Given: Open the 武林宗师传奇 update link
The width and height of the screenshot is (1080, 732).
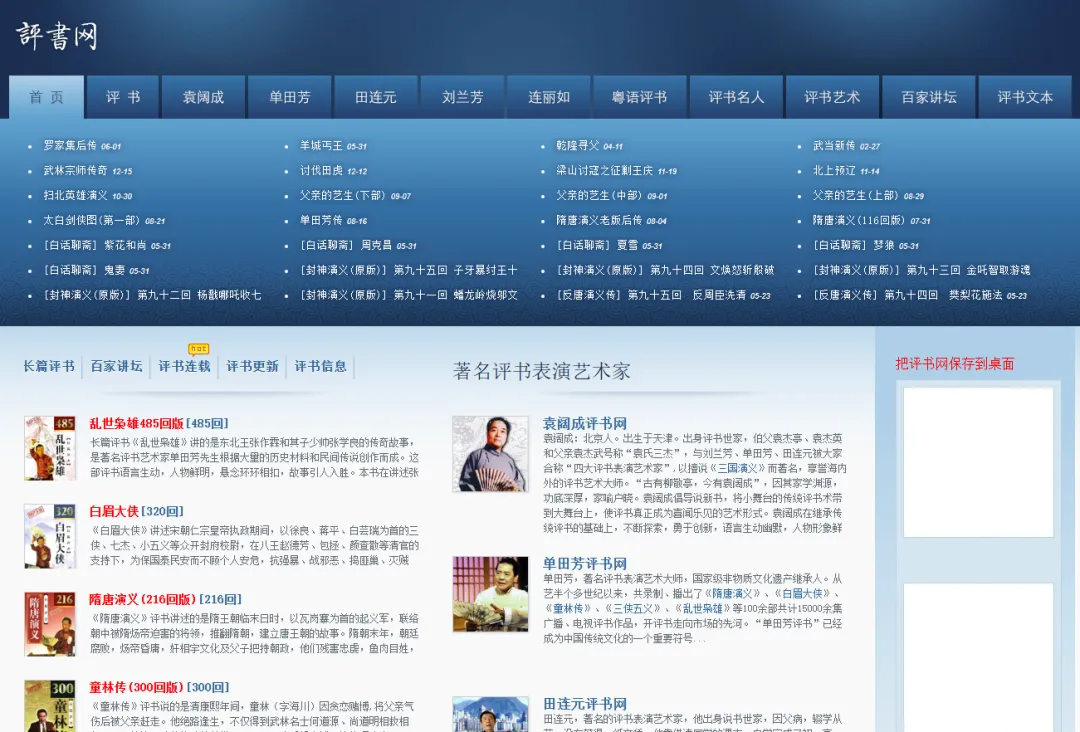Looking at the screenshot, I should coord(76,170).
